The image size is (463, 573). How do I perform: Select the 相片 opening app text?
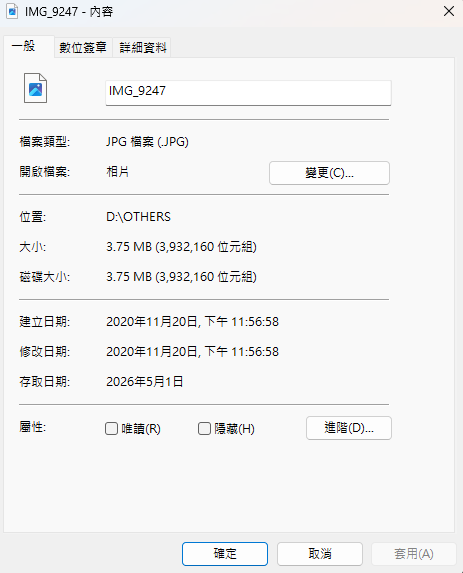[118, 171]
